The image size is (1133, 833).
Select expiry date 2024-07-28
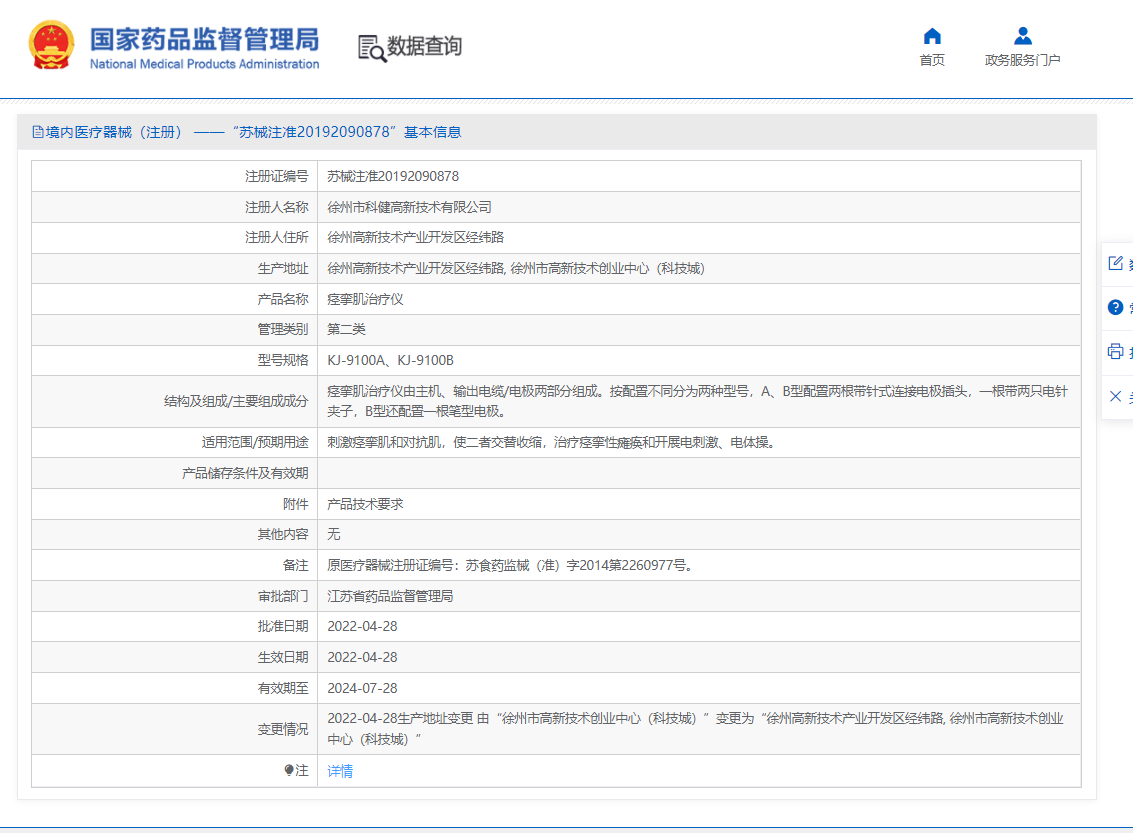[362, 689]
